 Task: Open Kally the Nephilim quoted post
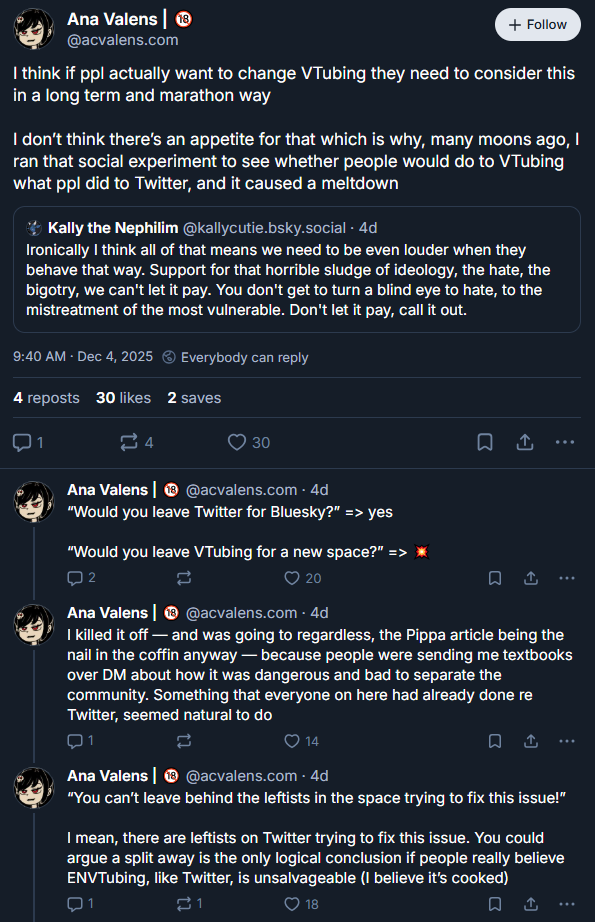(x=297, y=269)
